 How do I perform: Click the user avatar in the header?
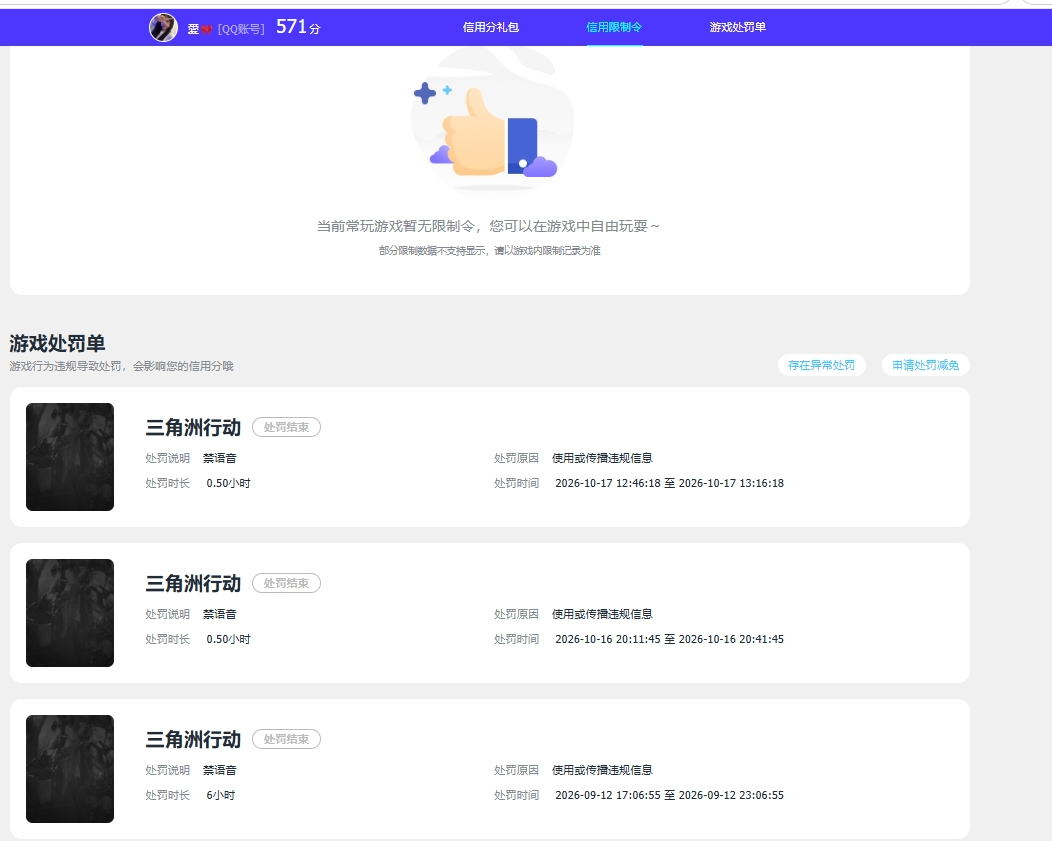(x=163, y=27)
